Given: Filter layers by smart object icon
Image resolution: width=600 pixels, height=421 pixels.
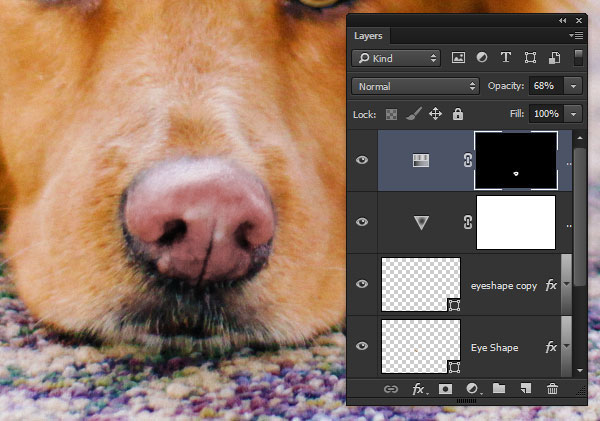Looking at the screenshot, I should click(554, 58).
